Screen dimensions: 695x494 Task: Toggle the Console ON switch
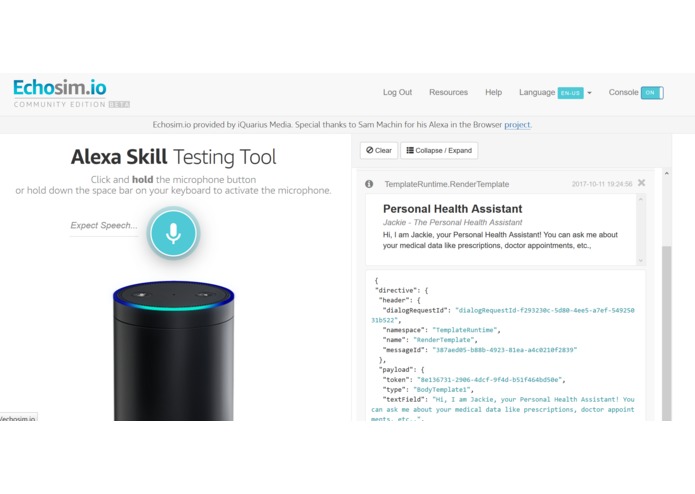pyautogui.click(x=652, y=93)
